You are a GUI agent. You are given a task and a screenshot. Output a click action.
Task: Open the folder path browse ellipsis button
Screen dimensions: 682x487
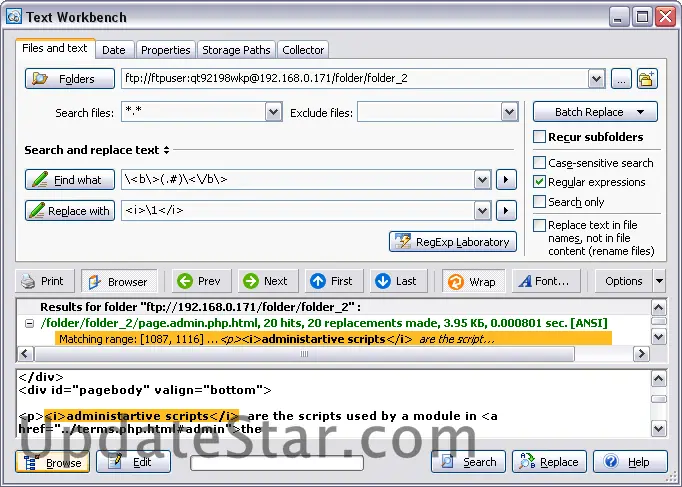point(621,79)
